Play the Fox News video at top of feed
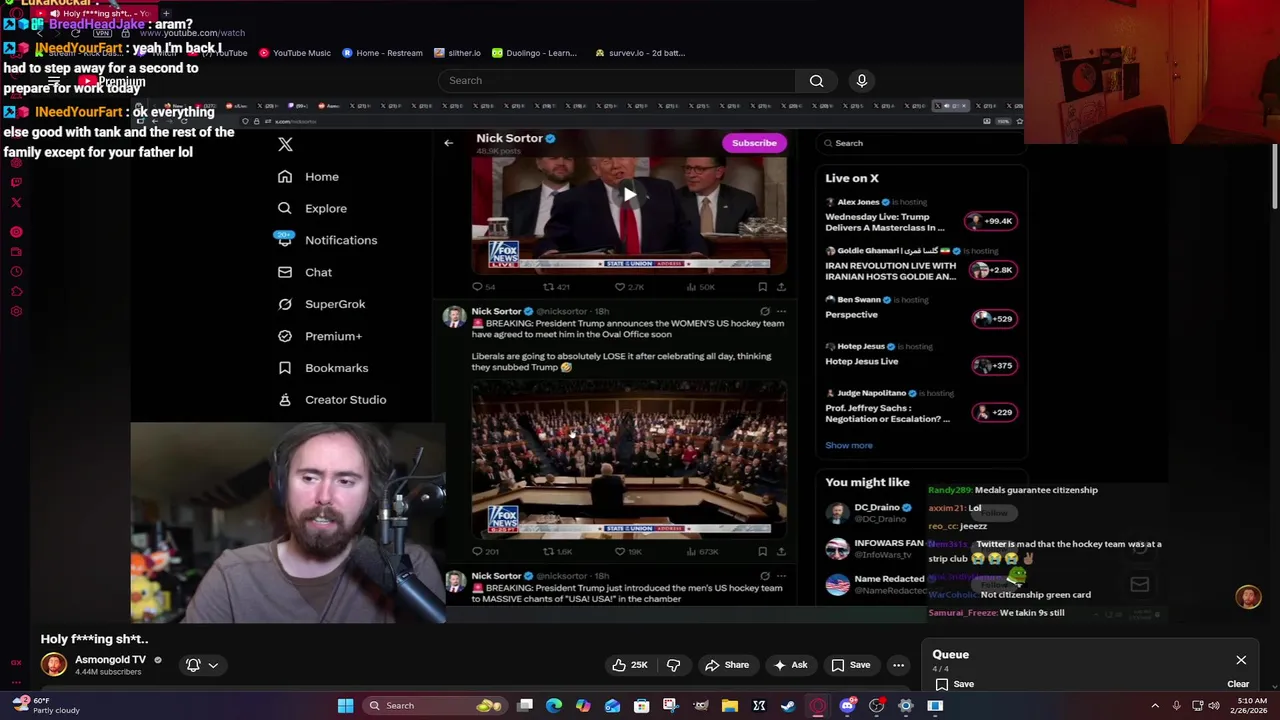 coord(629,194)
